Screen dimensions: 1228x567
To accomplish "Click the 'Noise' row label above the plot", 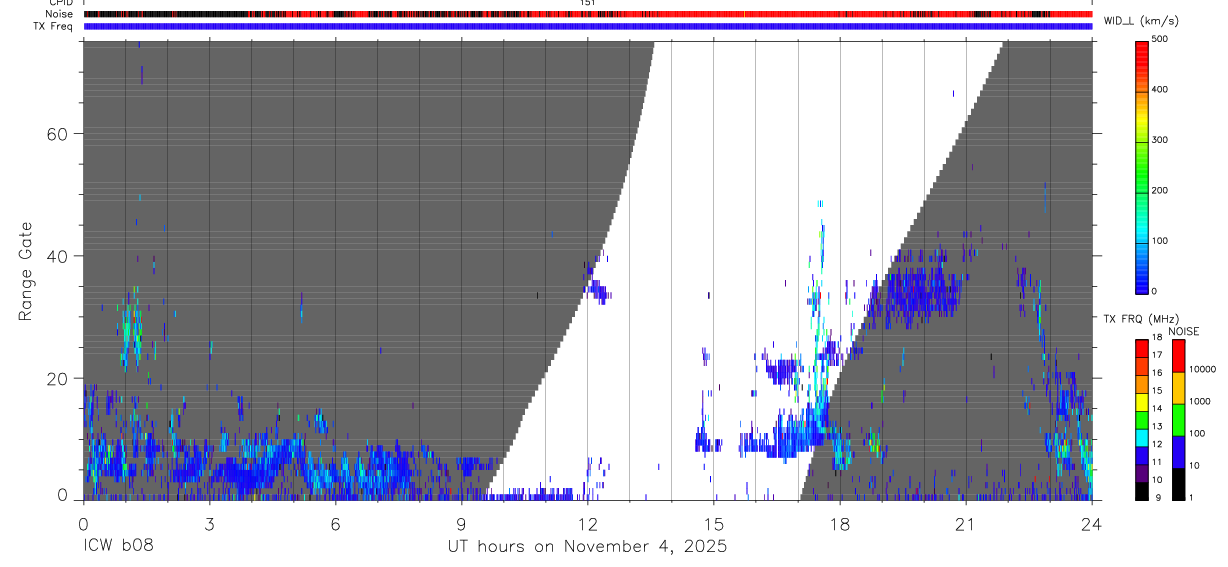I will tap(60, 14).
